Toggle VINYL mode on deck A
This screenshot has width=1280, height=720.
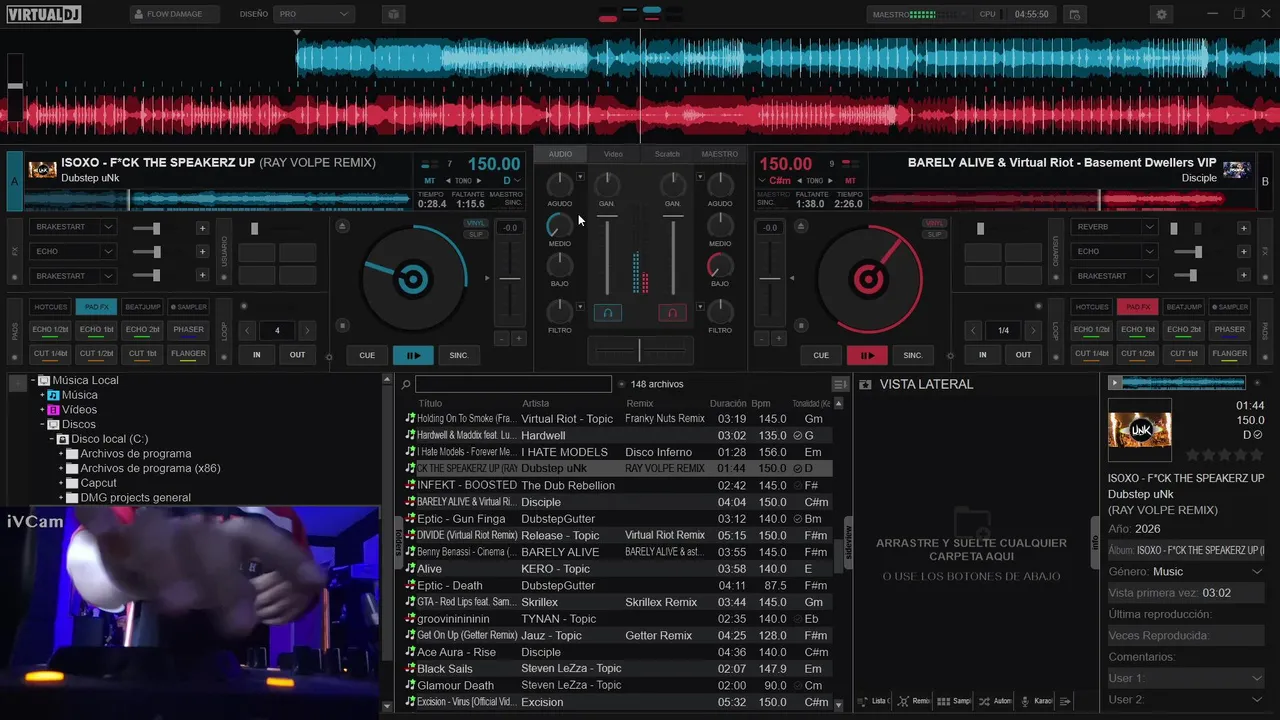pos(476,223)
